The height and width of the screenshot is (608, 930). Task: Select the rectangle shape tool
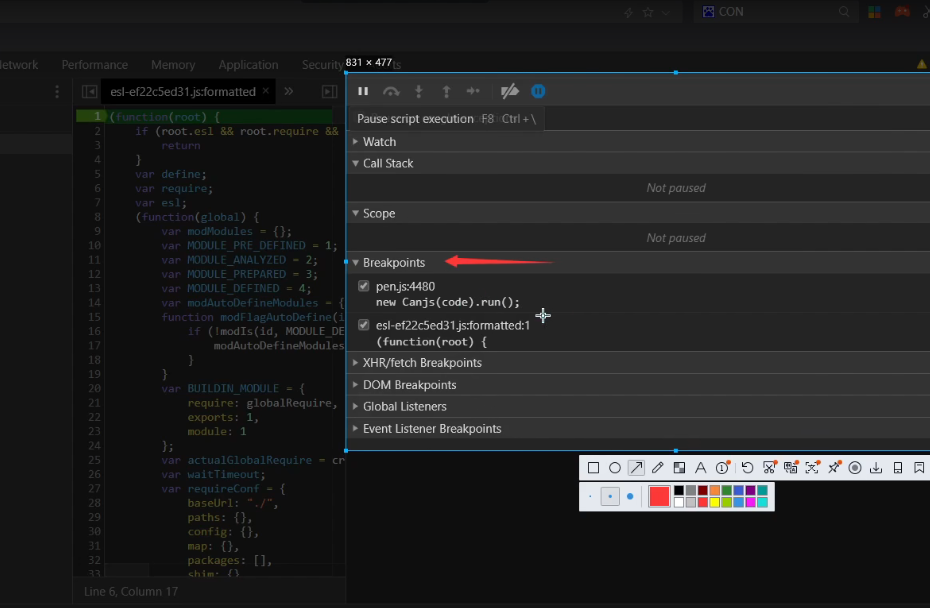(x=593, y=468)
